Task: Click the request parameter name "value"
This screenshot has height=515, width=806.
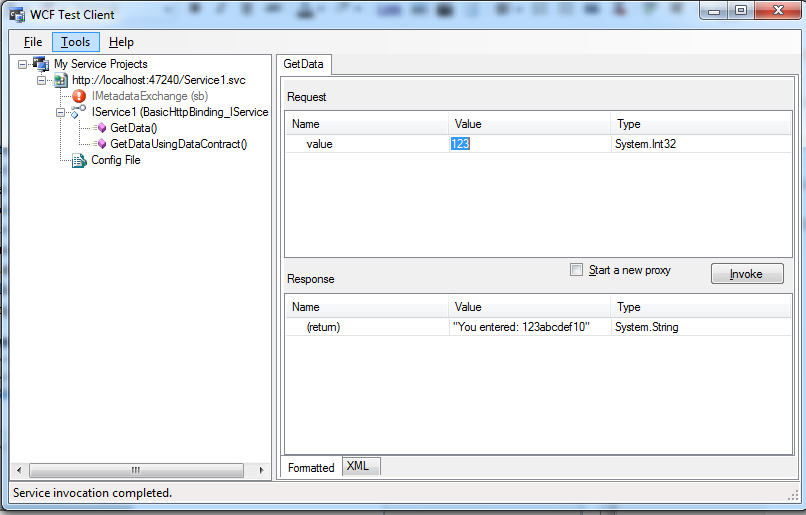Action: point(319,144)
